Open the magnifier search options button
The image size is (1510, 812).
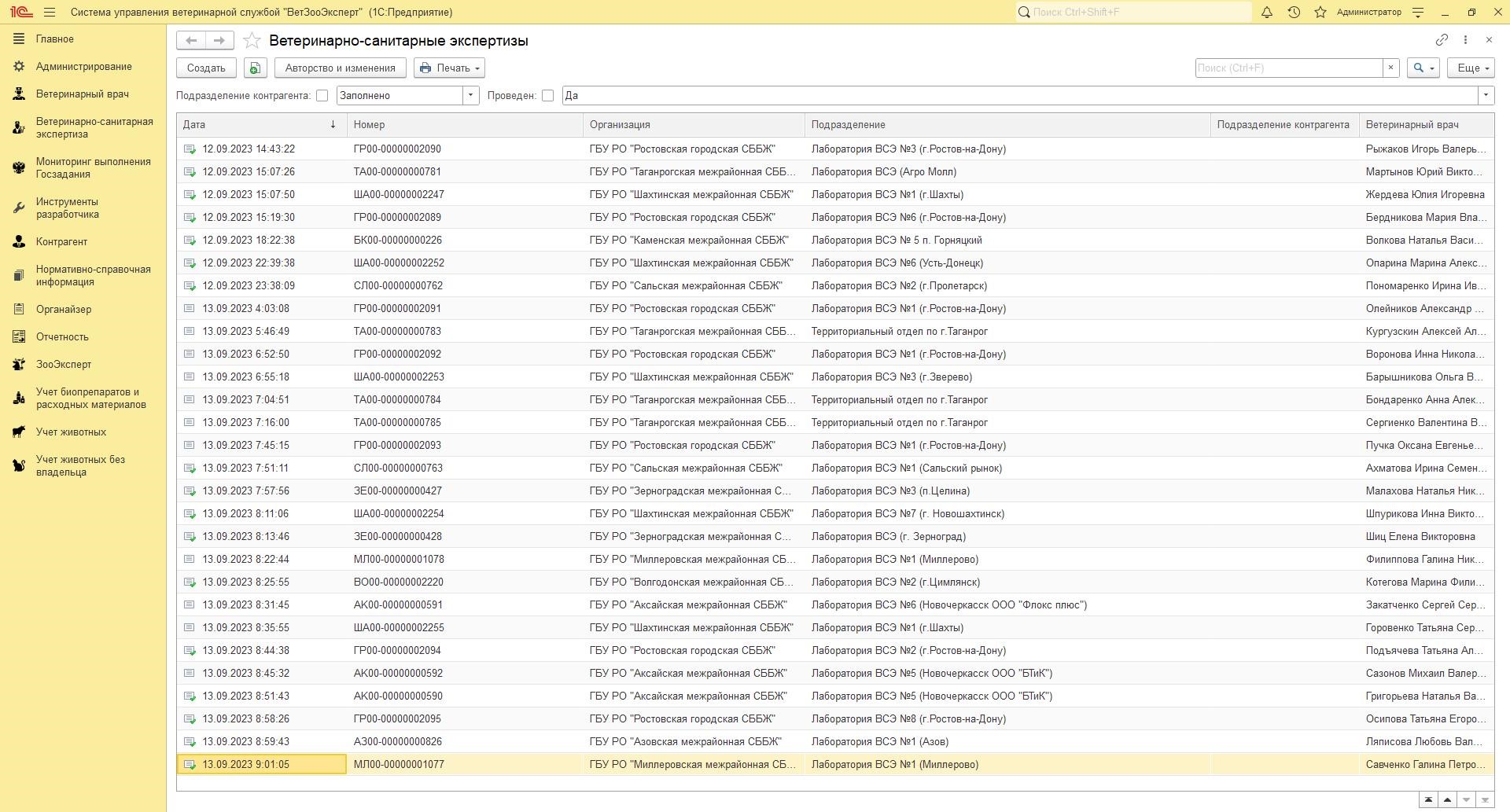1424,68
